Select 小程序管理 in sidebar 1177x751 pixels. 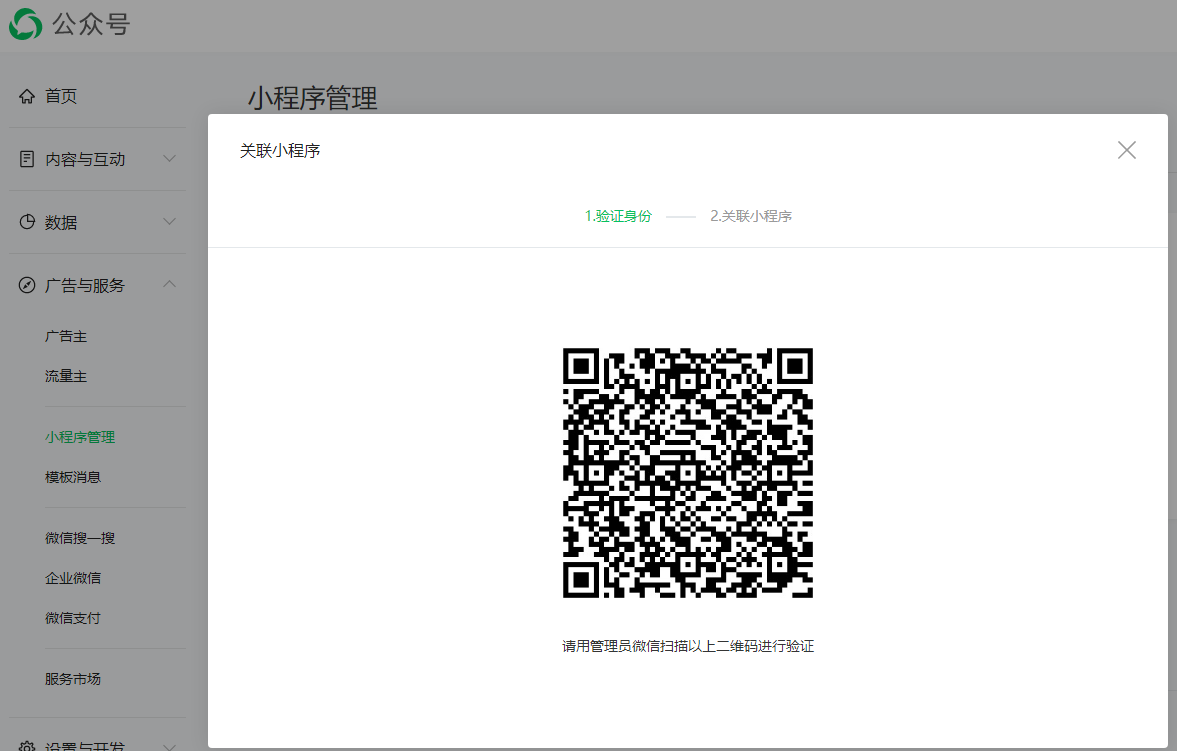(80, 437)
